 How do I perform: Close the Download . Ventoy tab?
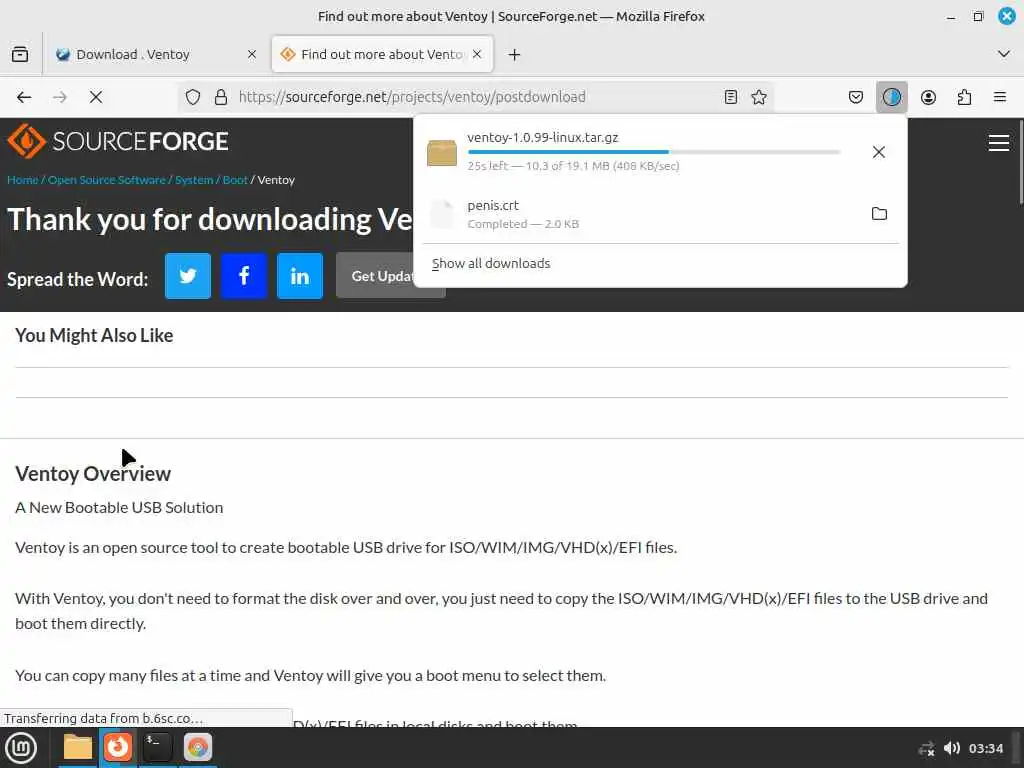click(251, 54)
